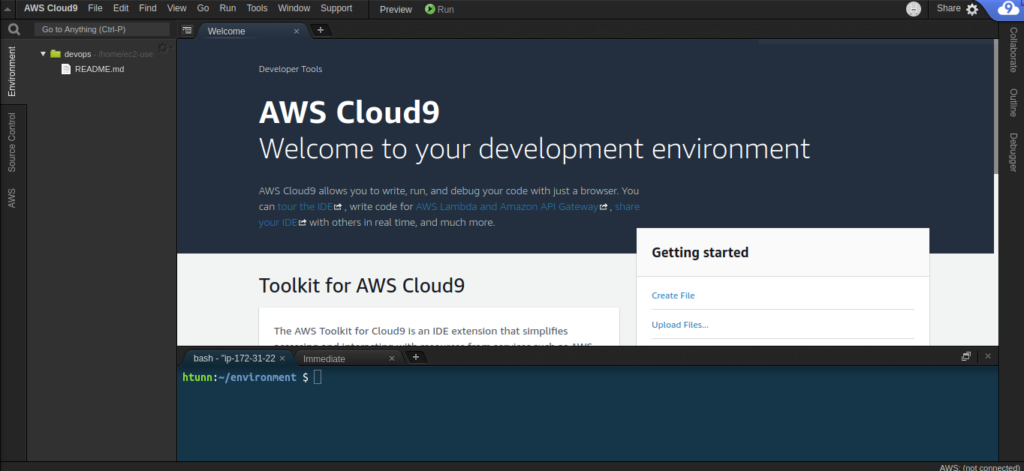Select the devops folder icon
Viewport: 1024px width, 471px height.
pyautogui.click(x=56, y=54)
